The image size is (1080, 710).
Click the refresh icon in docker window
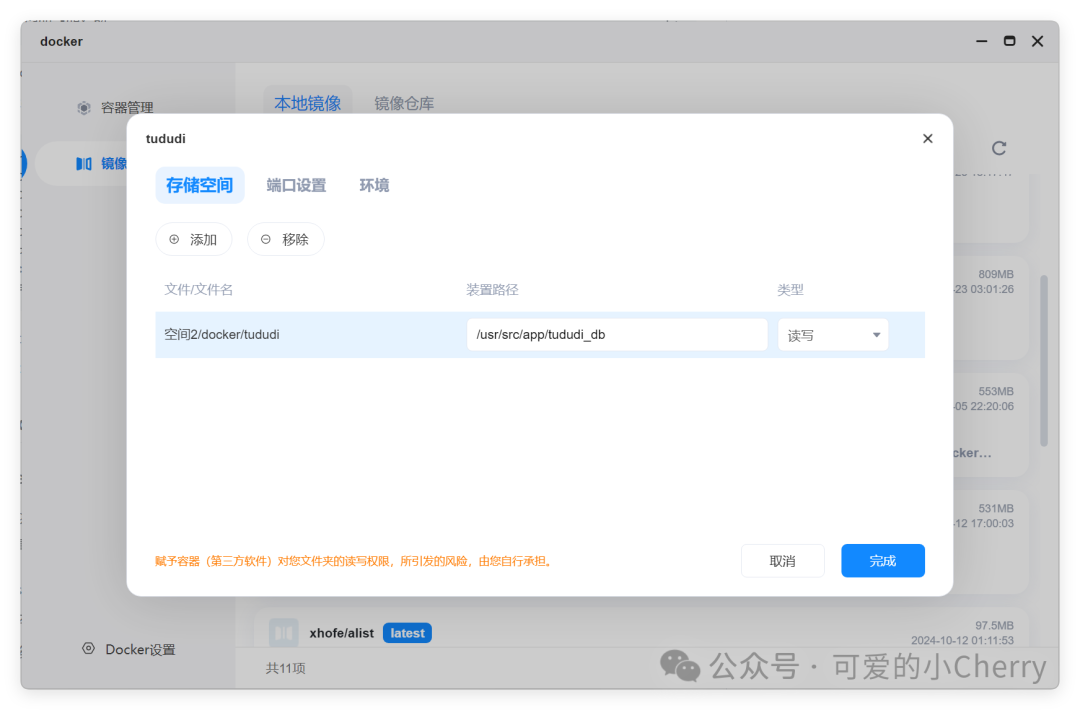tap(999, 147)
